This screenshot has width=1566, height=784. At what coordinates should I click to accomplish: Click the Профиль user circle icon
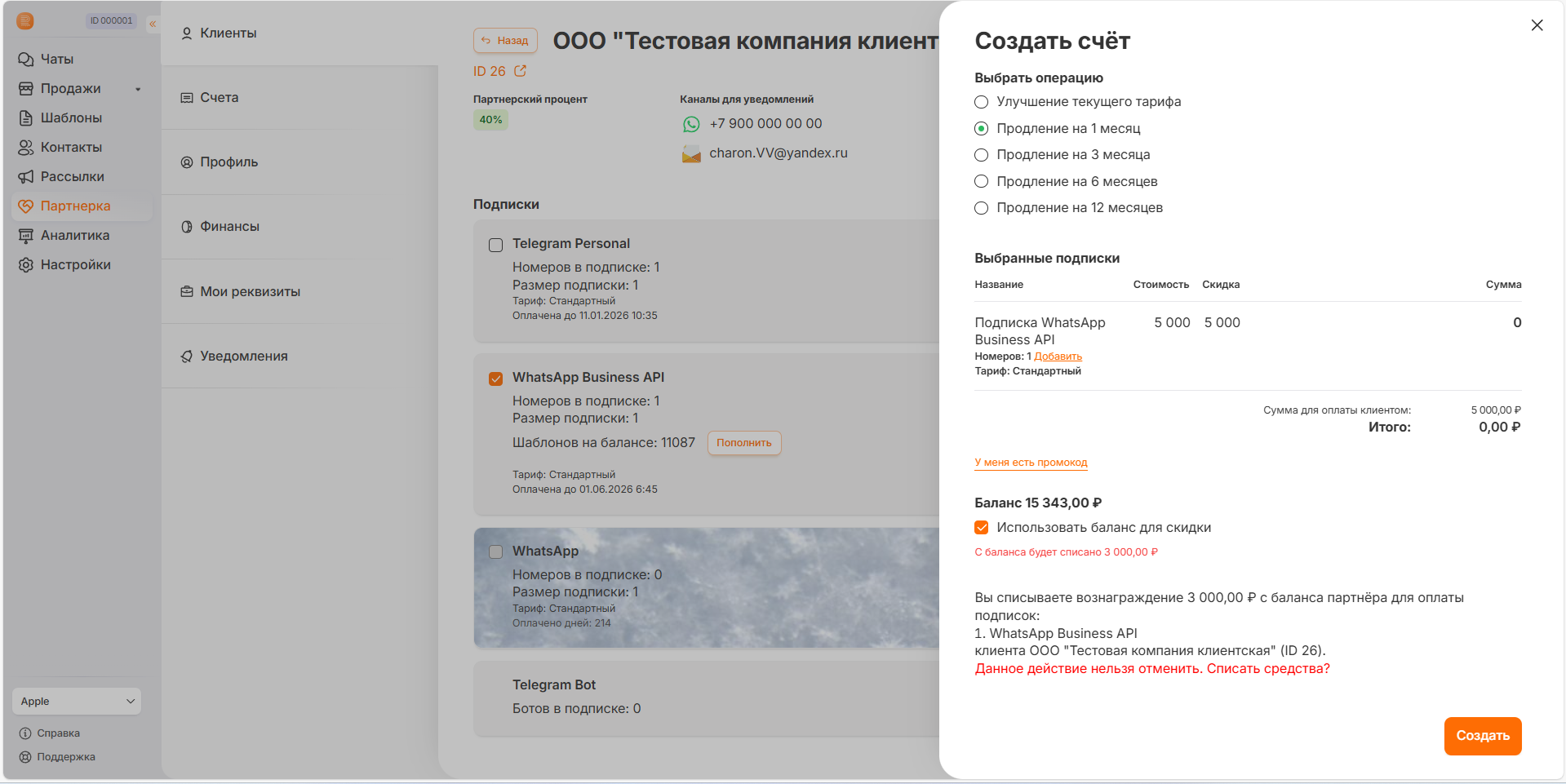tap(187, 162)
